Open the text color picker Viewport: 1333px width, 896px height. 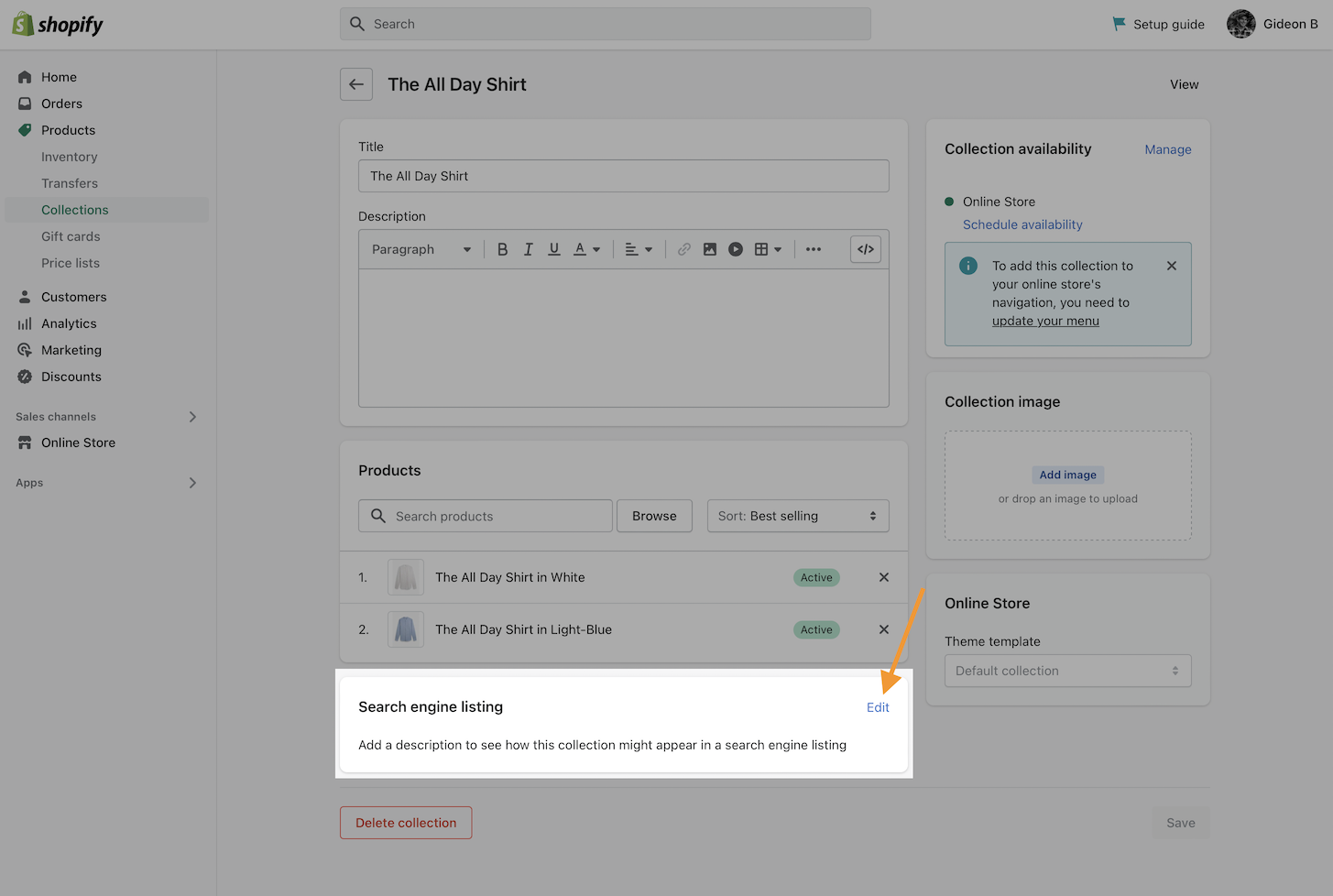[x=586, y=249]
